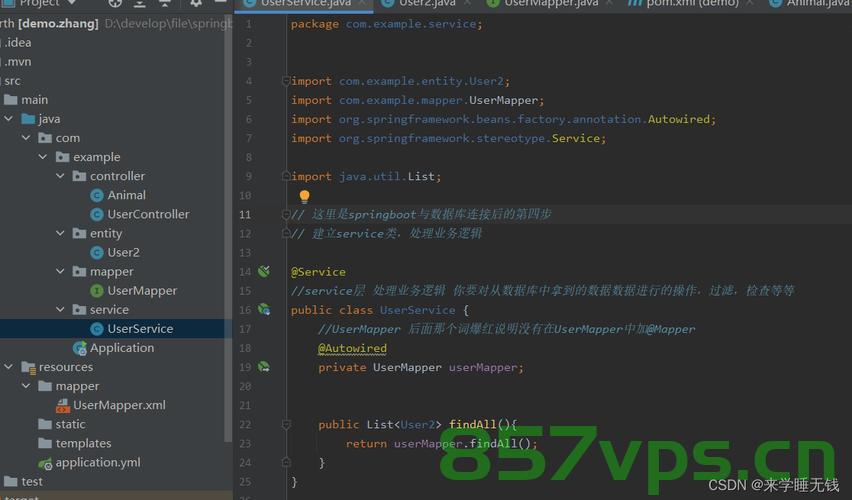
Task: Toggle fold marker at line 9 import
Action: (x=286, y=176)
